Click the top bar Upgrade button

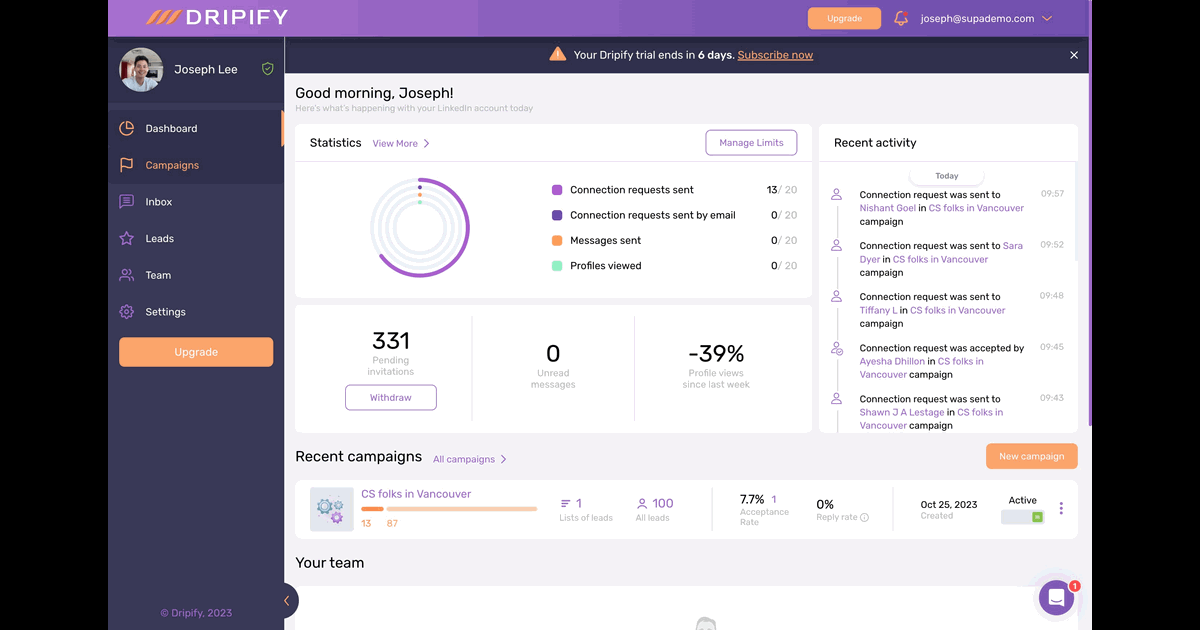[844, 18]
